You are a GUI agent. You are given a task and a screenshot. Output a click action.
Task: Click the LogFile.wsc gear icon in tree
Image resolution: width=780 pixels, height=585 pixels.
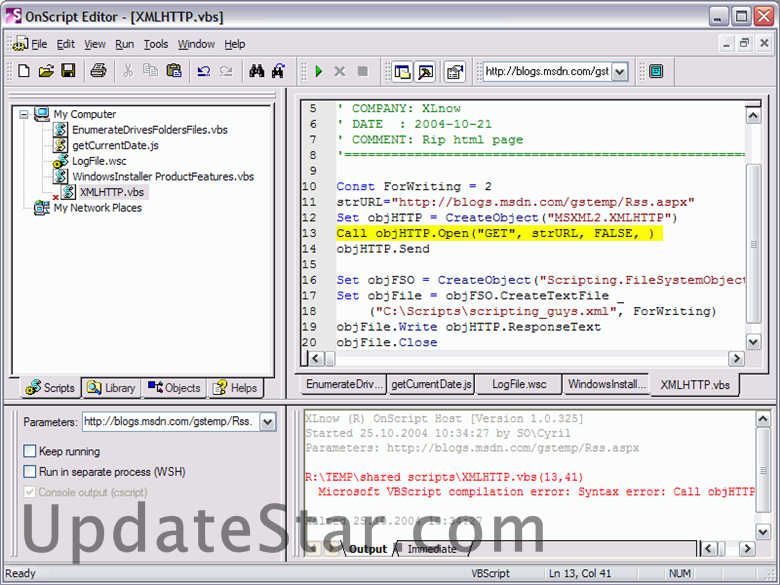pos(61,161)
